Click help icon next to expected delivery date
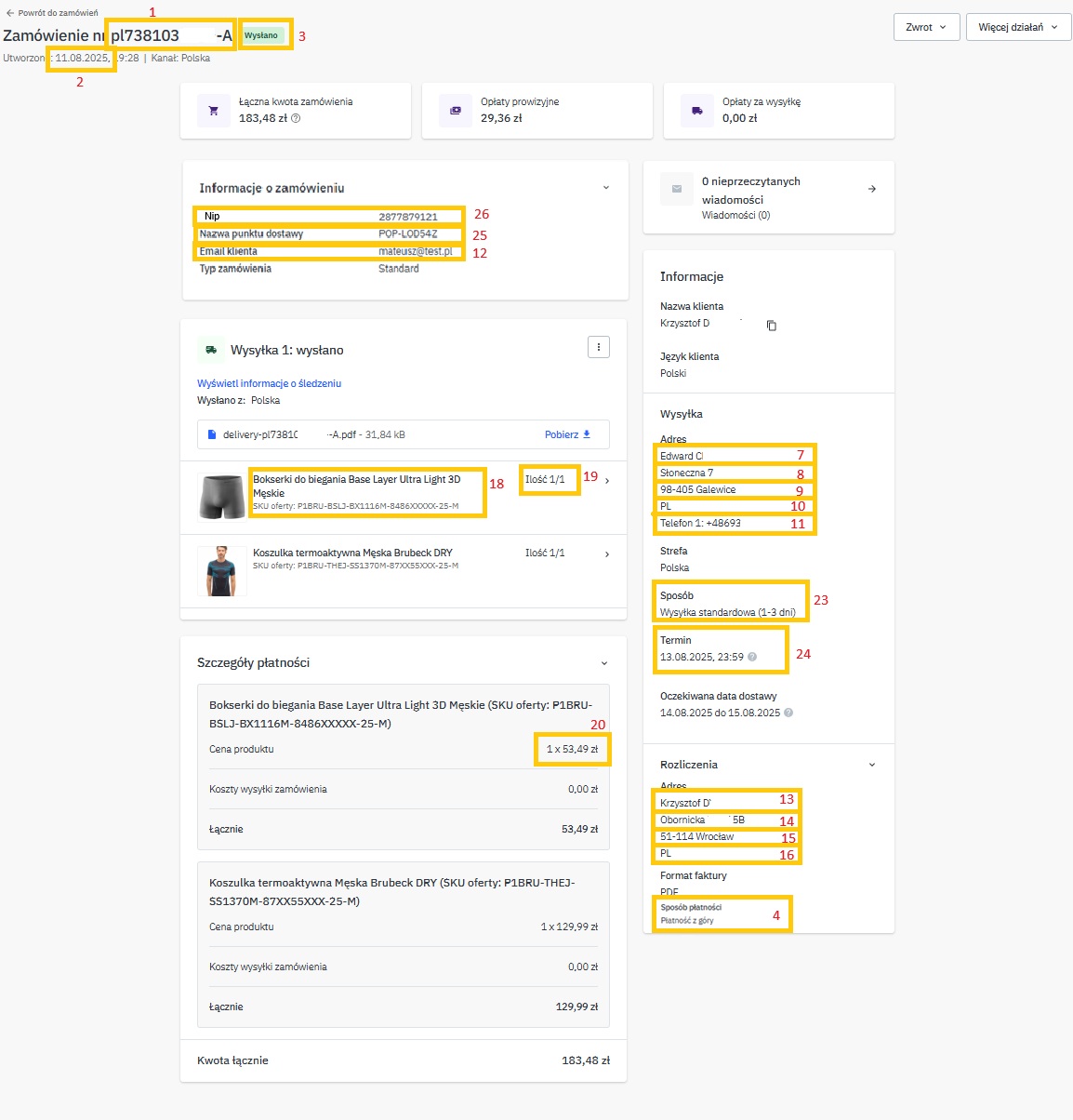This screenshot has height=1120, width=1073. pos(788,713)
